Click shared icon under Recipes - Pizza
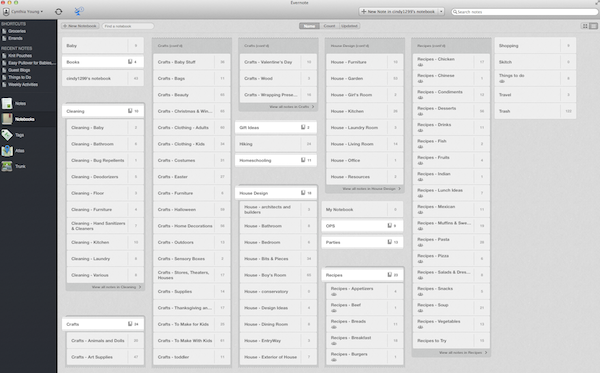Image resolution: width=600 pixels, height=373 pixels. tap(420, 262)
